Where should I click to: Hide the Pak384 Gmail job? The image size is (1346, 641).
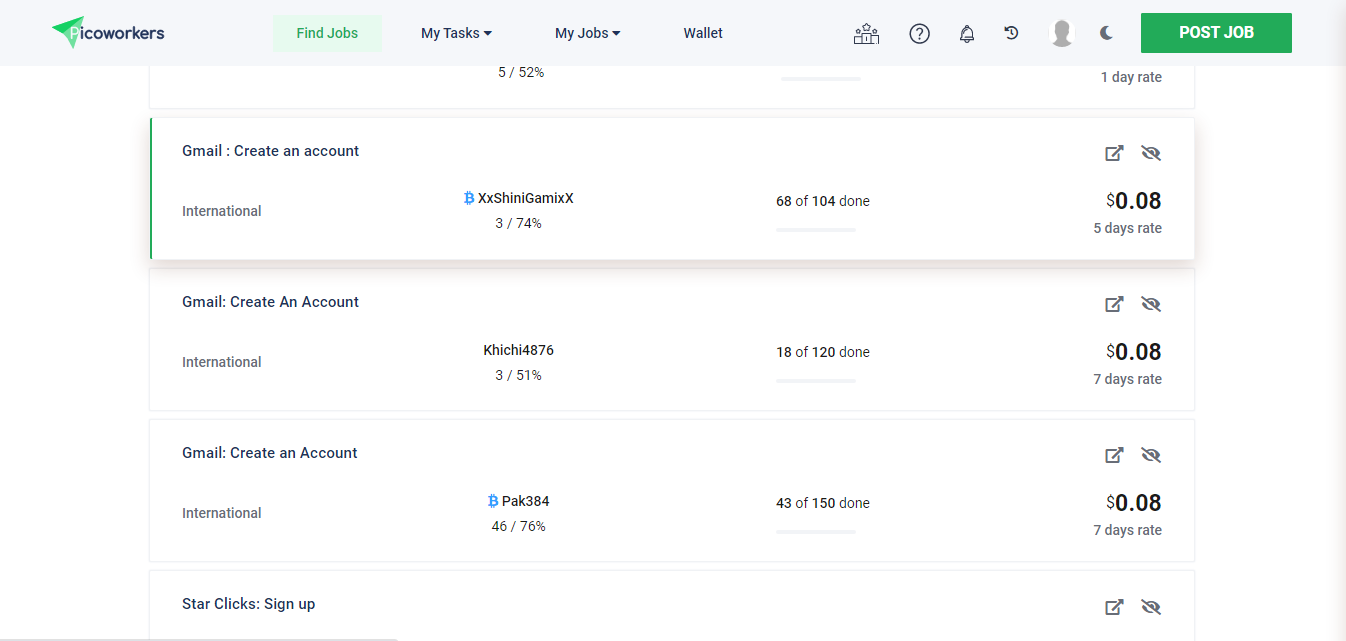pyautogui.click(x=1151, y=455)
